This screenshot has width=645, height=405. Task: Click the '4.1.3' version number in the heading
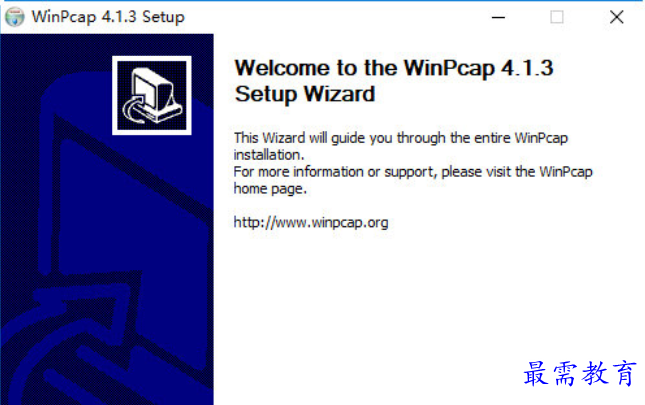point(527,68)
